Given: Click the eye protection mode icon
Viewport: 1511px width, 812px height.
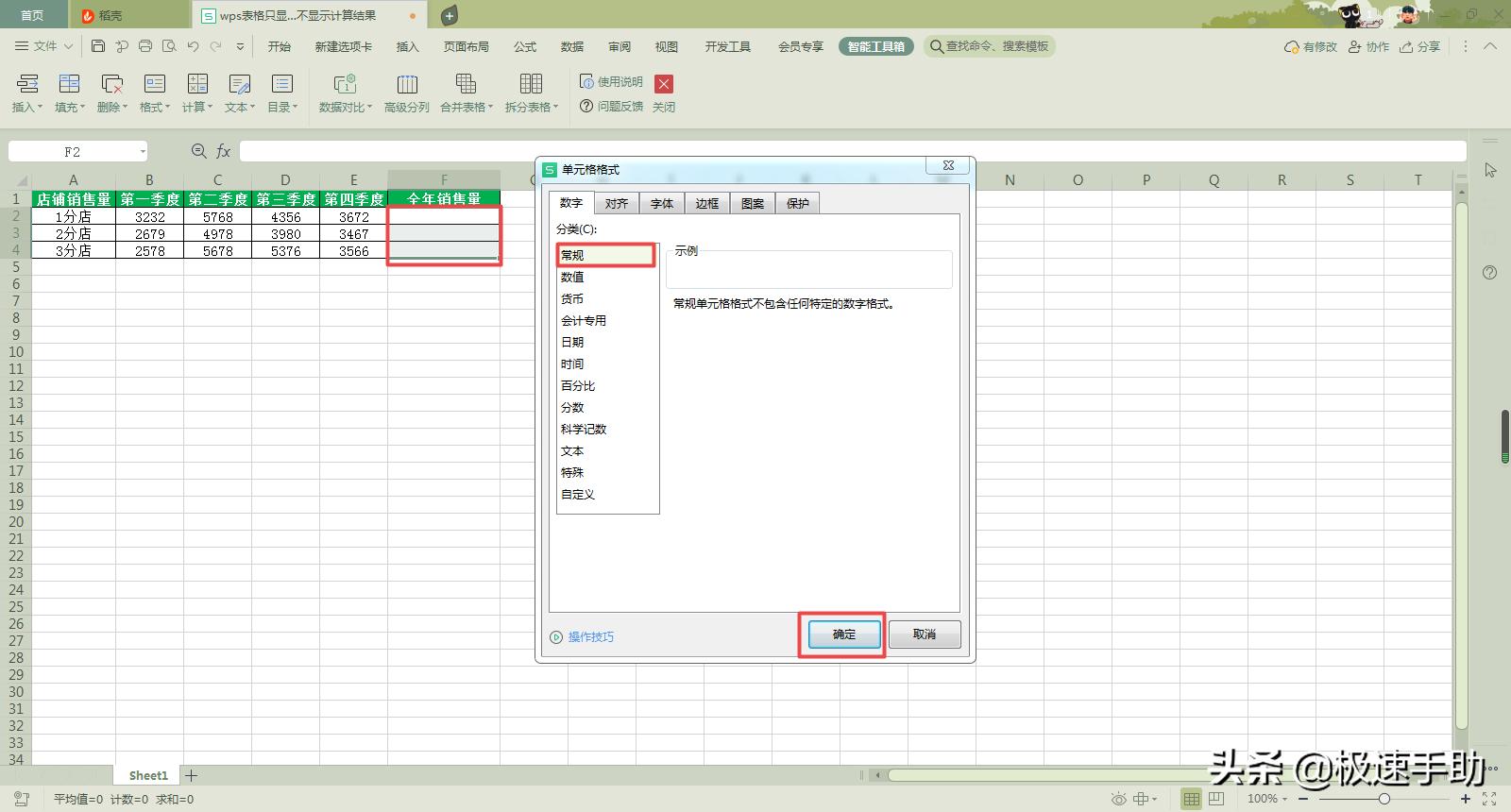Looking at the screenshot, I should coord(1119,799).
